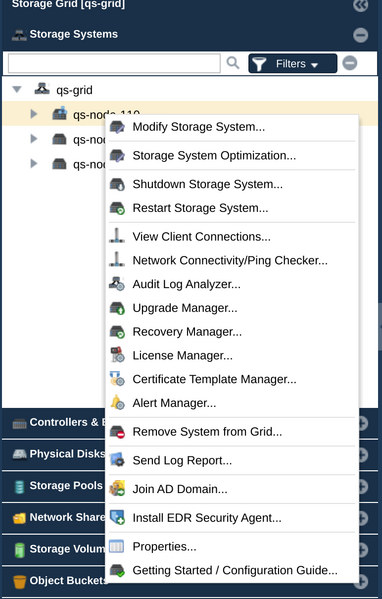Expand the second qs-node tree row
Screen dimensions: 382x599
pos(34,139)
